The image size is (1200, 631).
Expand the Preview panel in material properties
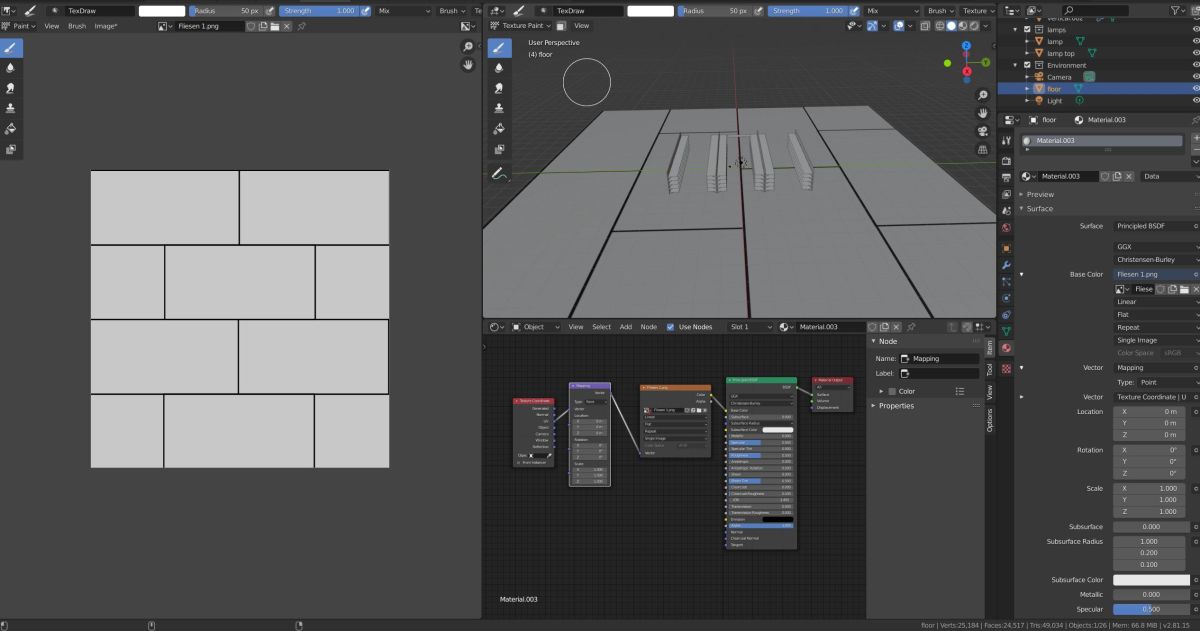pos(1040,194)
